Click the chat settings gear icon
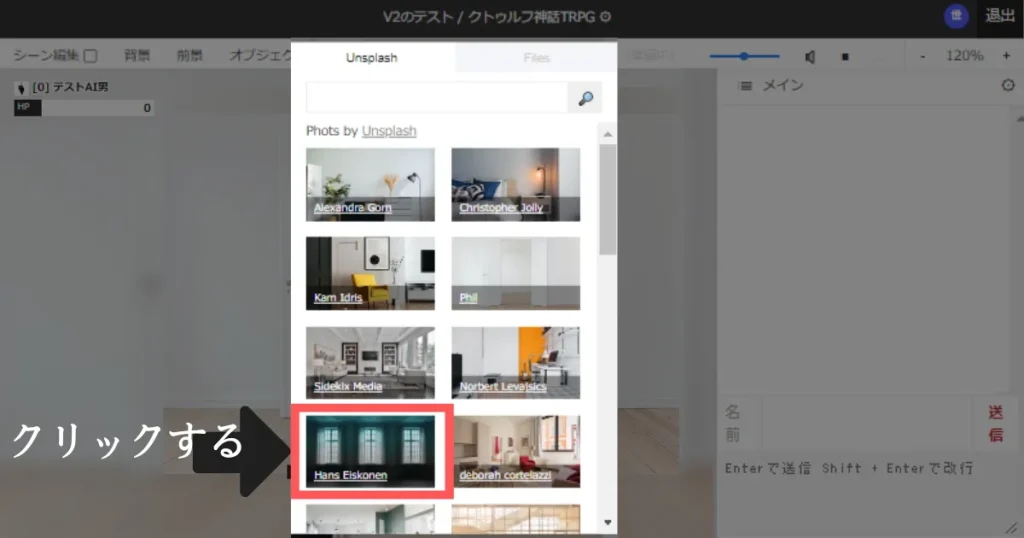The width and height of the screenshot is (1024, 538). 1008,85
